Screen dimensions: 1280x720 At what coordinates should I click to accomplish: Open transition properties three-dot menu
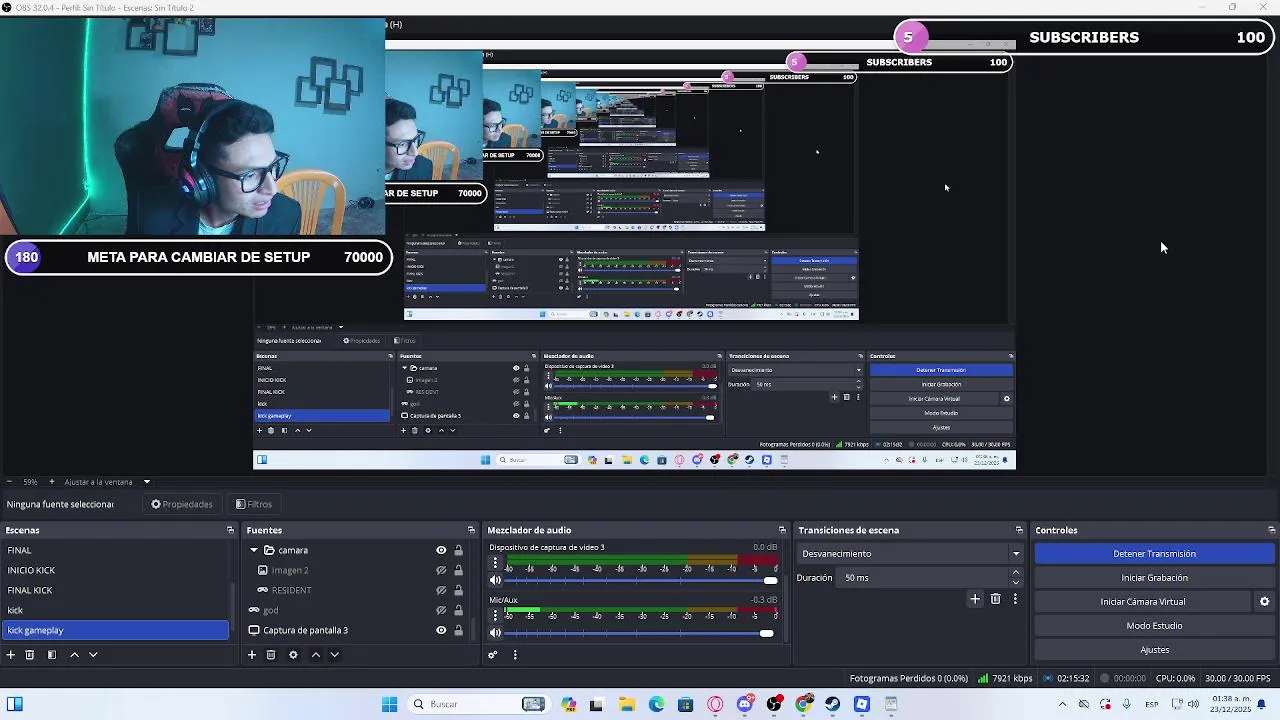click(1015, 599)
